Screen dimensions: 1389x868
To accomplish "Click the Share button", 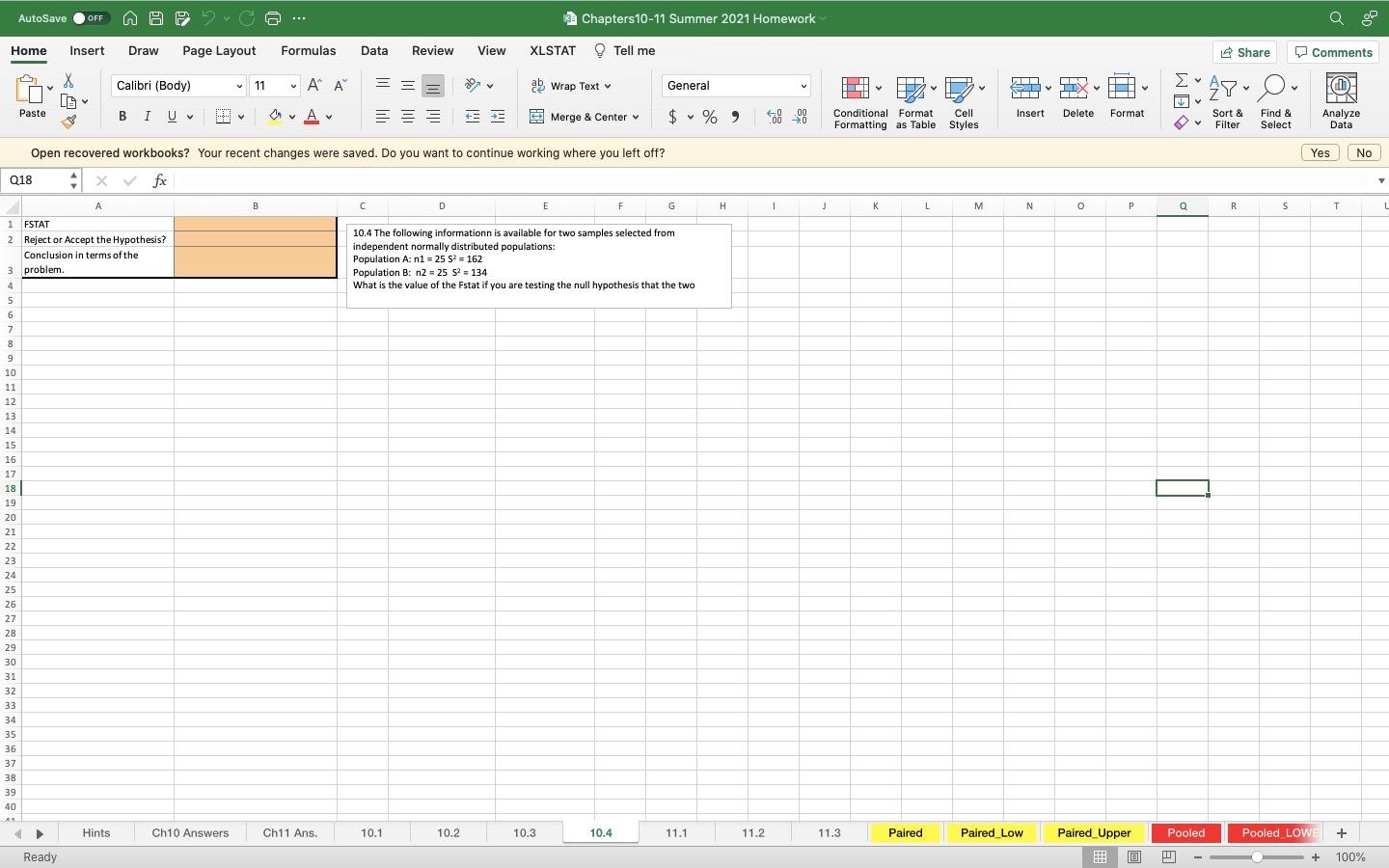I will (x=1244, y=52).
